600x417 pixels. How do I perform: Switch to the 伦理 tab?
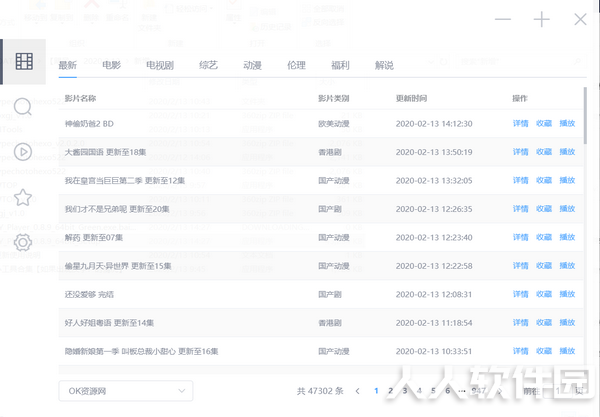point(297,65)
